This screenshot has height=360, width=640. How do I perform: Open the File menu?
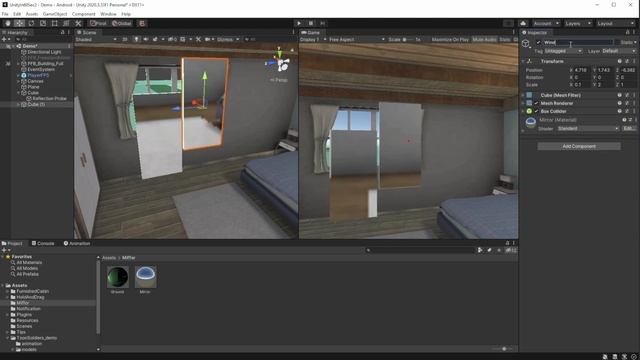point(5,14)
